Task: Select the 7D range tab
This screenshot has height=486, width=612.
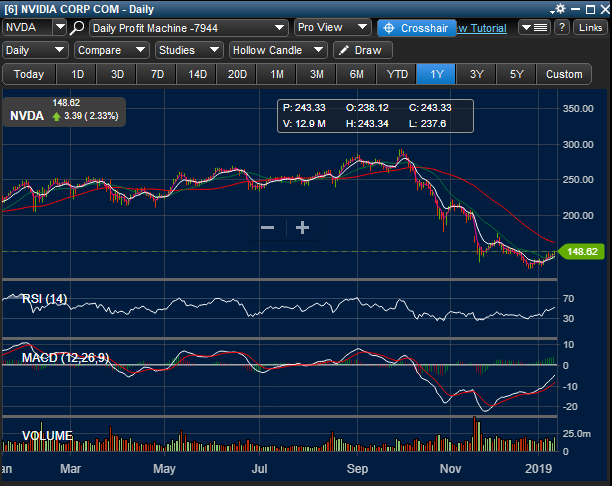Action: click(157, 74)
